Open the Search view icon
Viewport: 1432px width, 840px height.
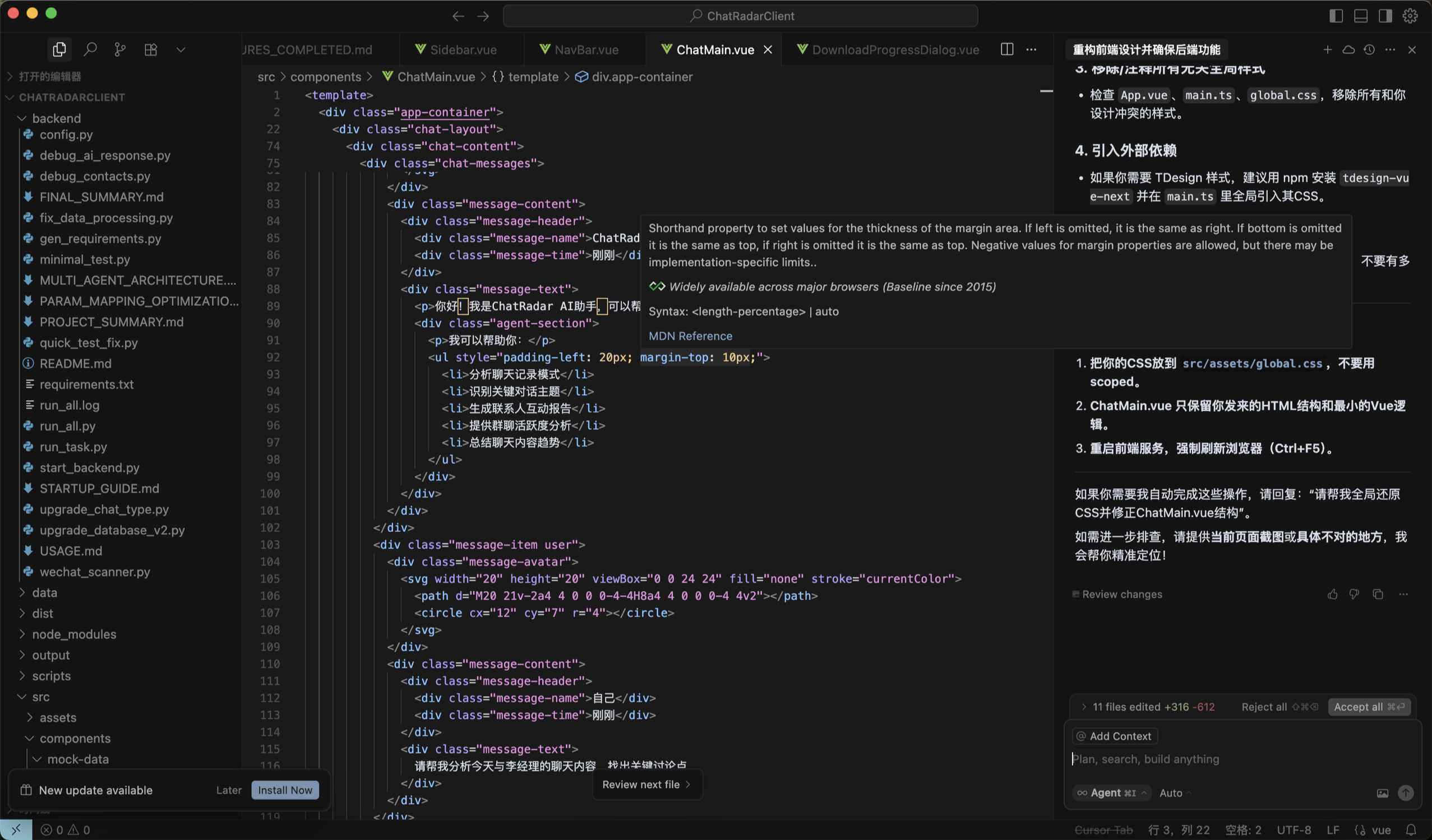click(x=90, y=49)
